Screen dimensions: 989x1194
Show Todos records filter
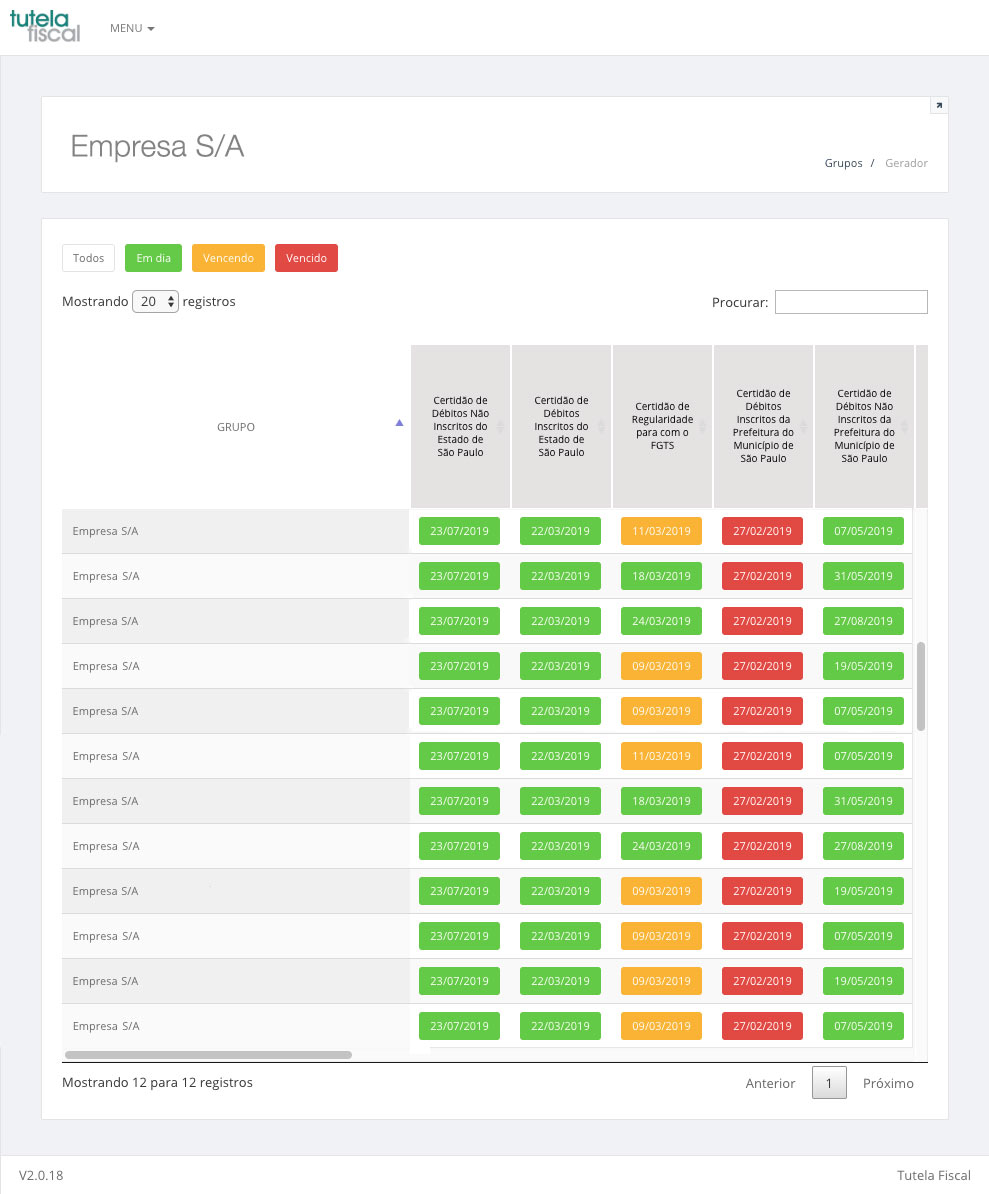click(88, 258)
